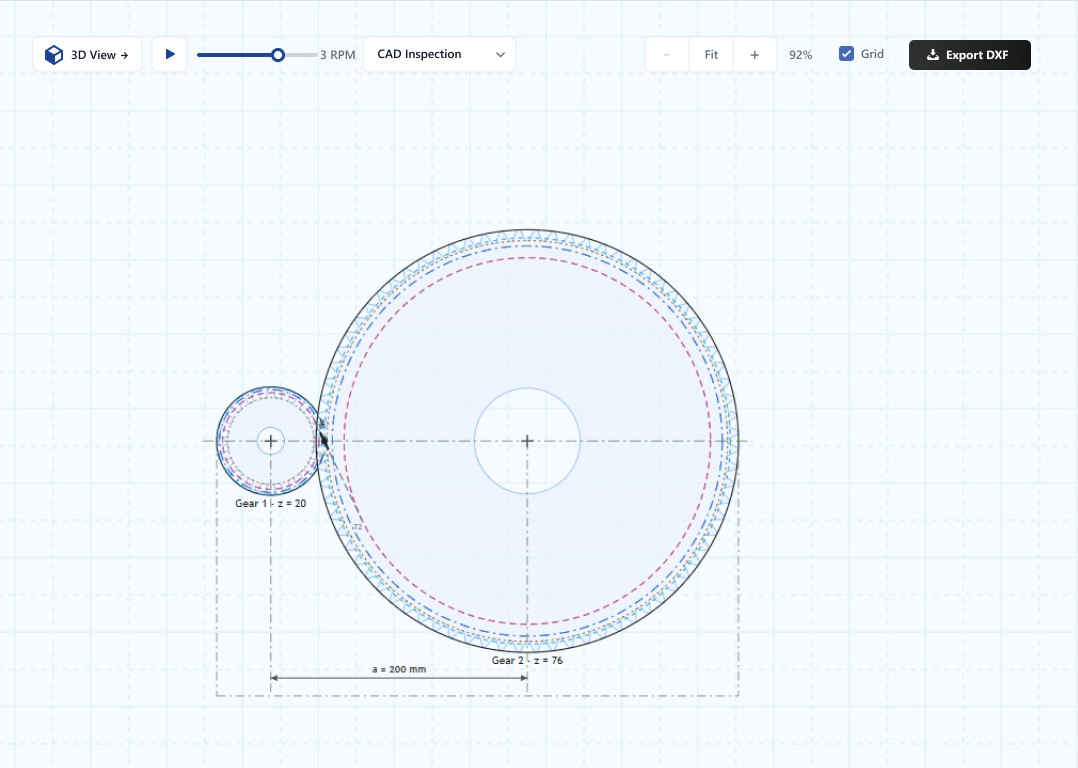Select the 'Gear 2 · z = 76' label

point(527,660)
